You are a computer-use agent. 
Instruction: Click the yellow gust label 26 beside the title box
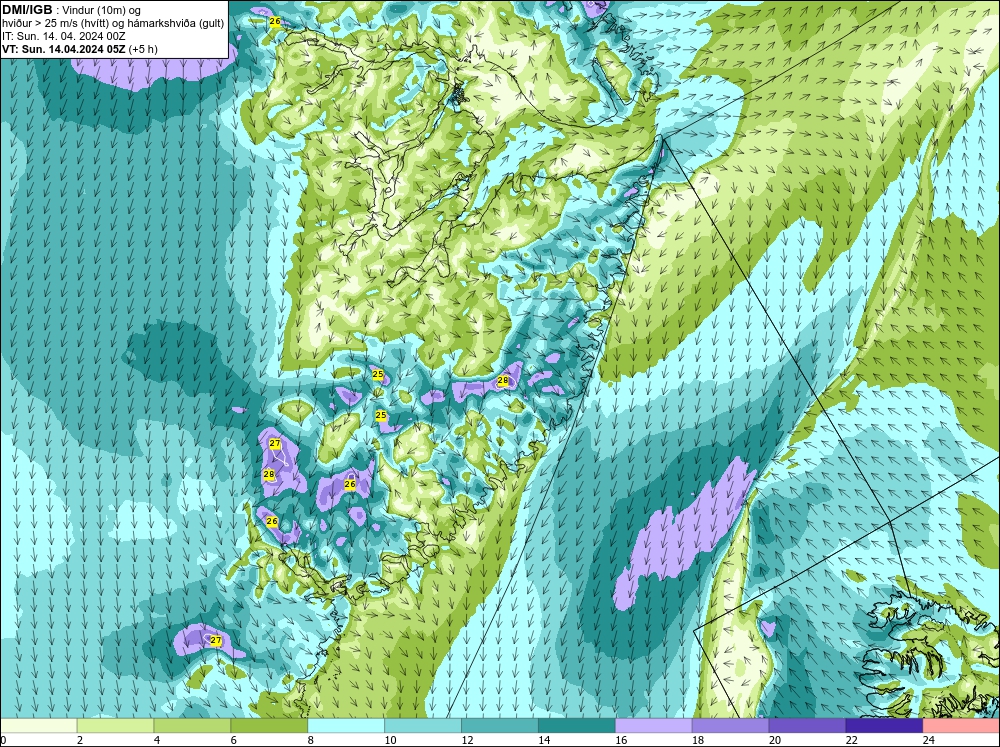(x=275, y=21)
